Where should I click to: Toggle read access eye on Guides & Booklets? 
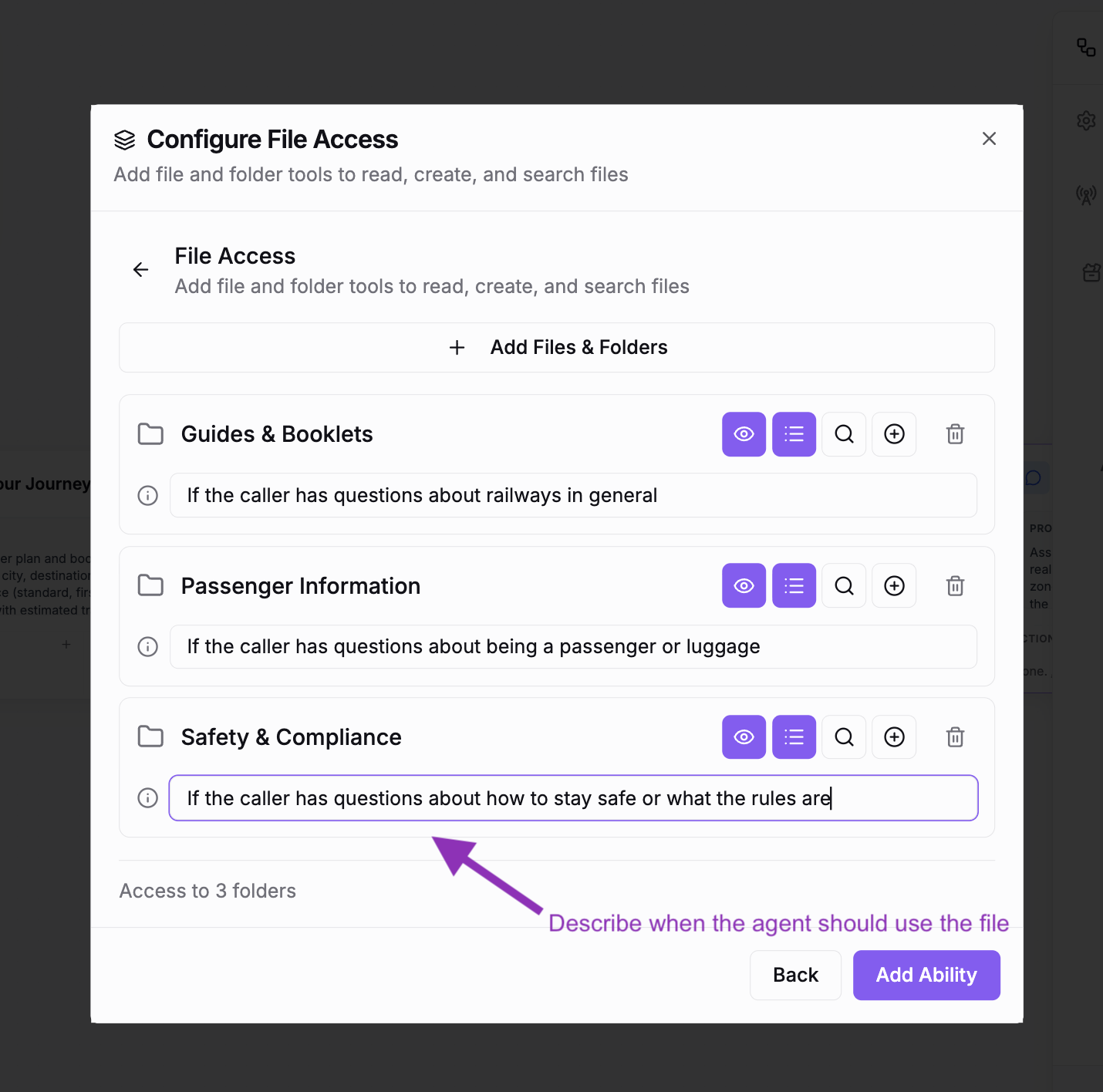744,434
